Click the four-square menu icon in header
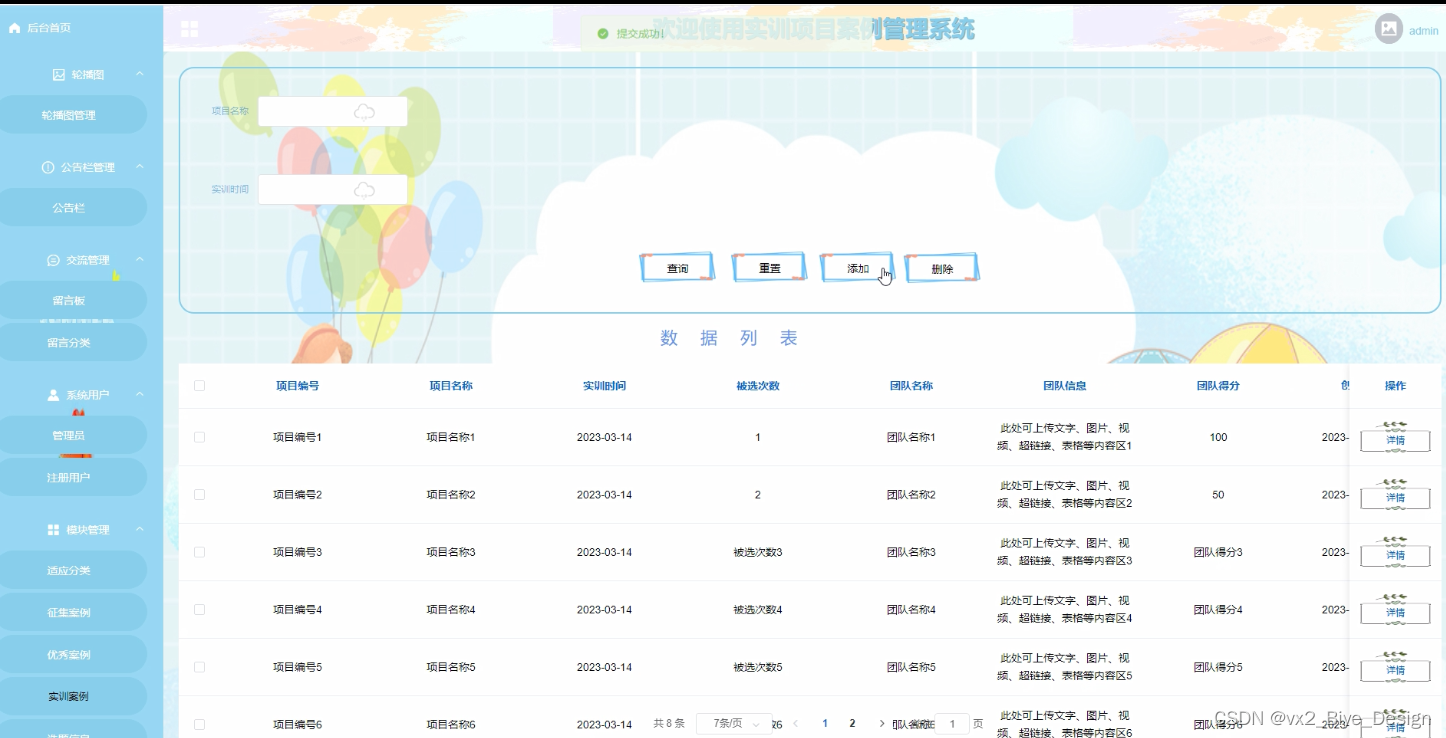Viewport: 1446px width, 738px height. 190,29
